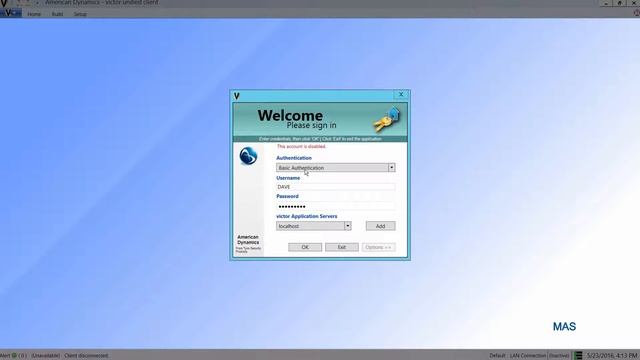Click the V icon in the dialog title bar
This screenshot has height=360, width=640.
(237, 96)
